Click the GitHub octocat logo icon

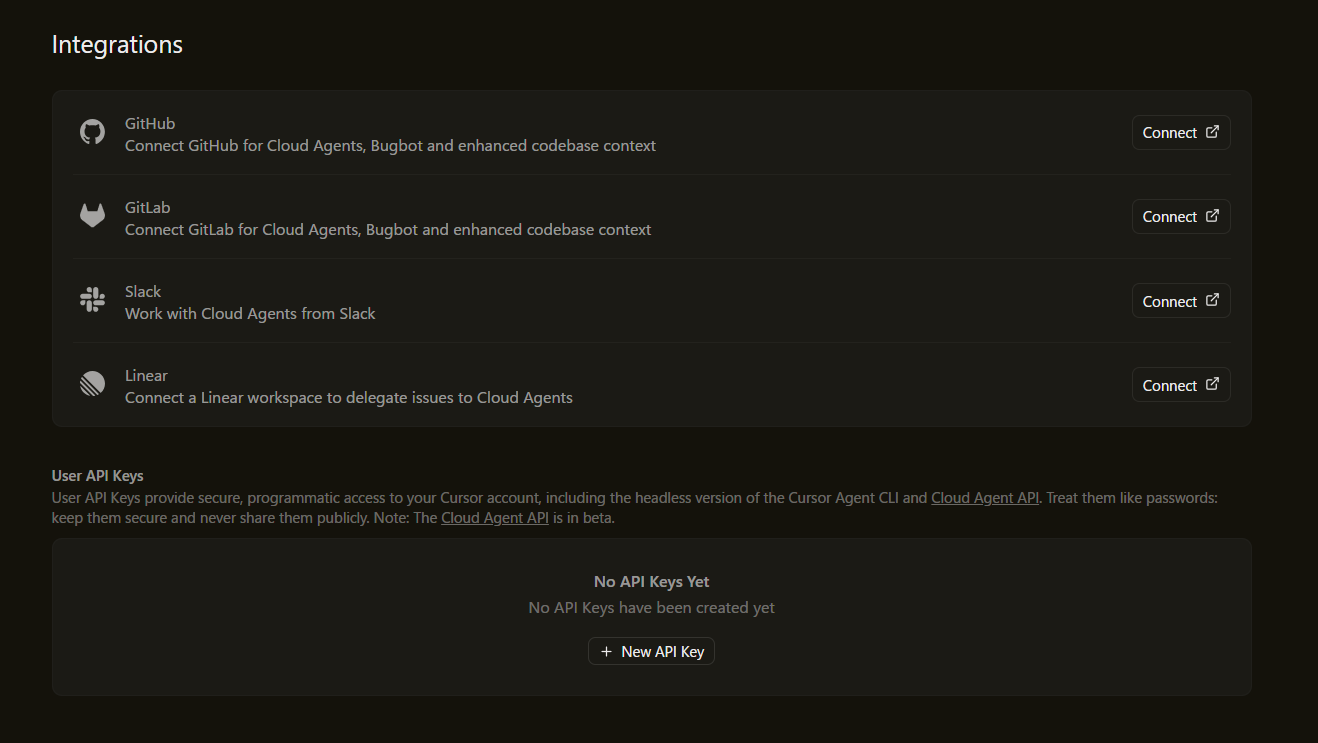point(92,133)
